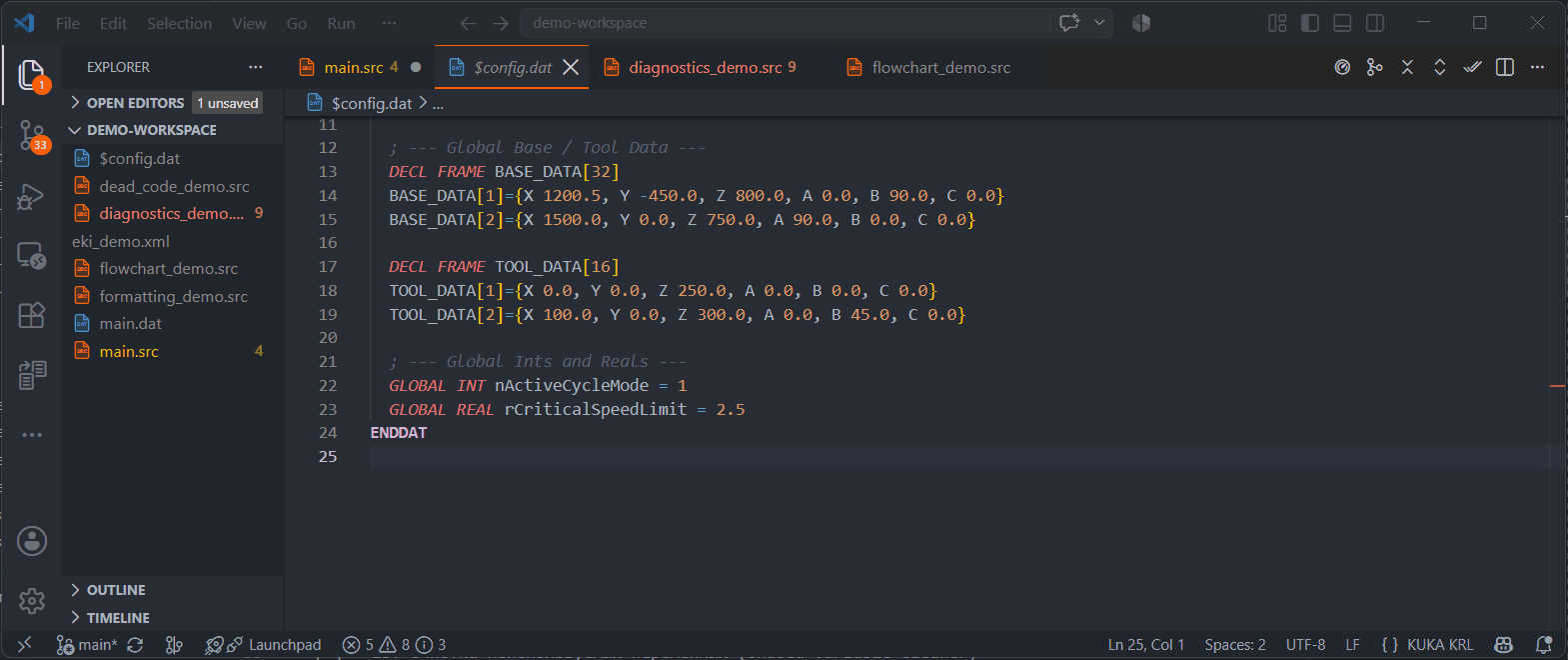The width and height of the screenshot is (1568, 660).
Task: Open formatting_demo.src in explorer
Action: [x=174, y=296]
